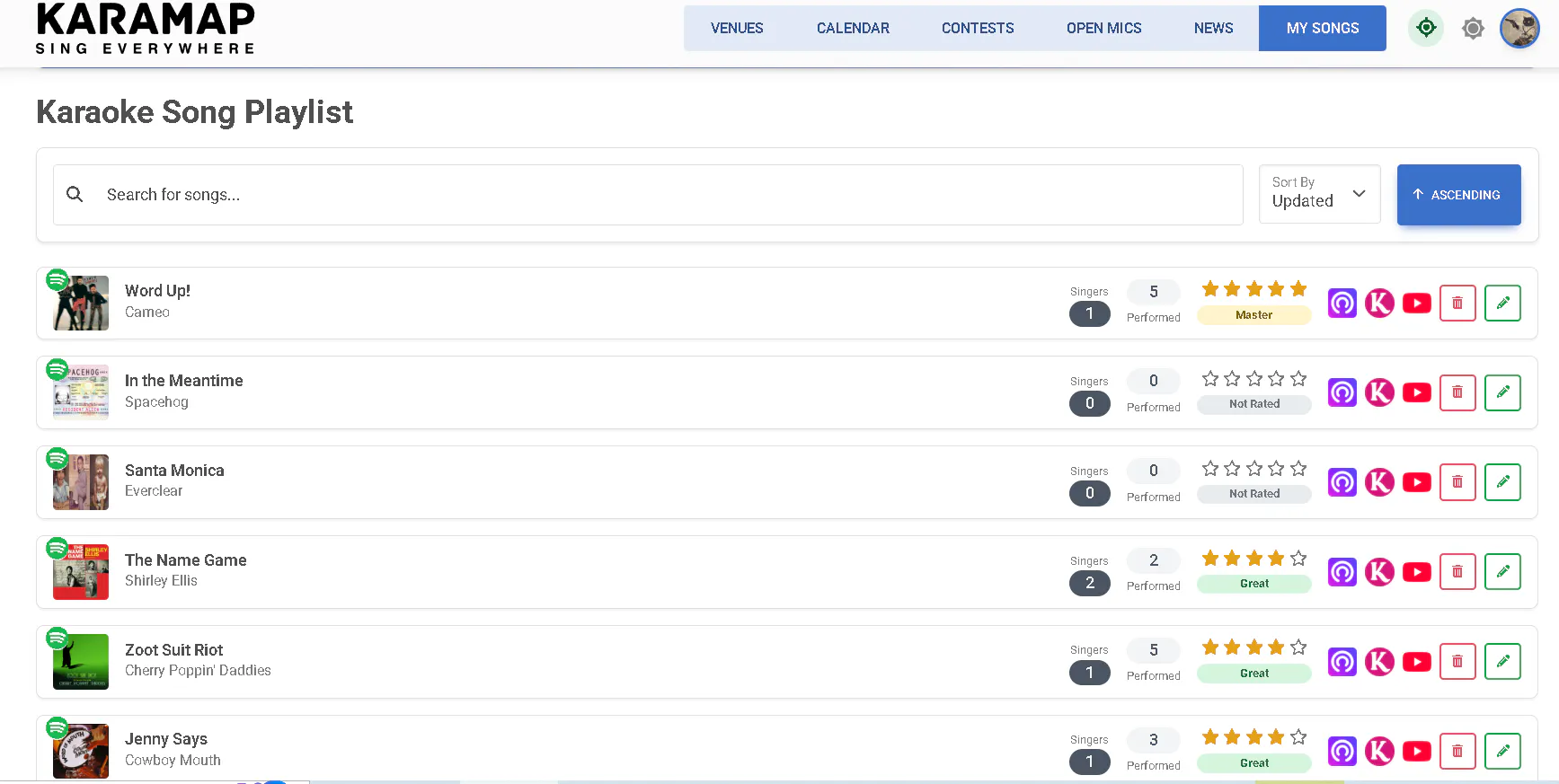Click Spotify badge on Santa Monica cover

tap(58, 459)
